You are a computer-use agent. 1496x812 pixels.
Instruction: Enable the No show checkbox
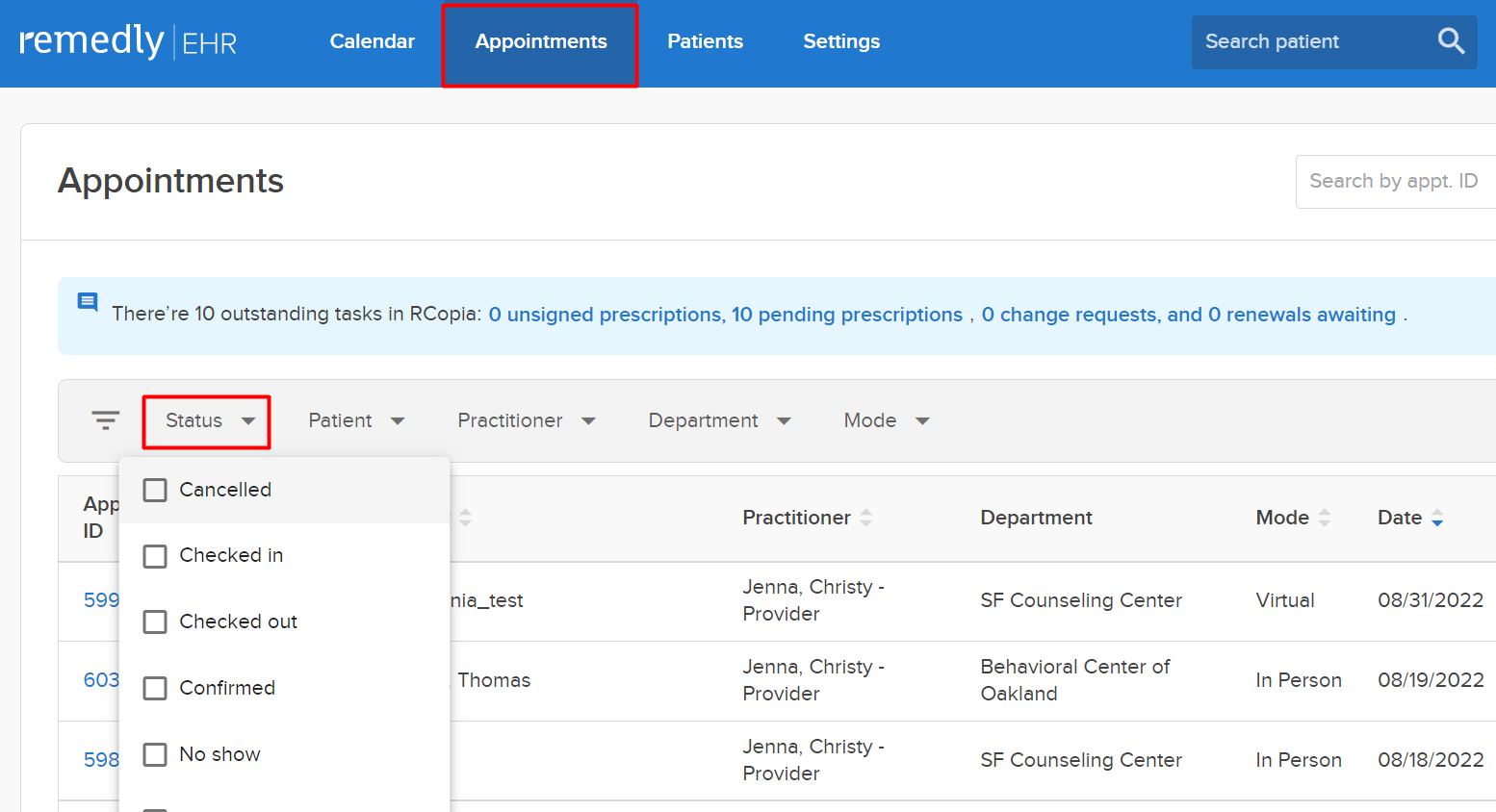click(155, 754)
